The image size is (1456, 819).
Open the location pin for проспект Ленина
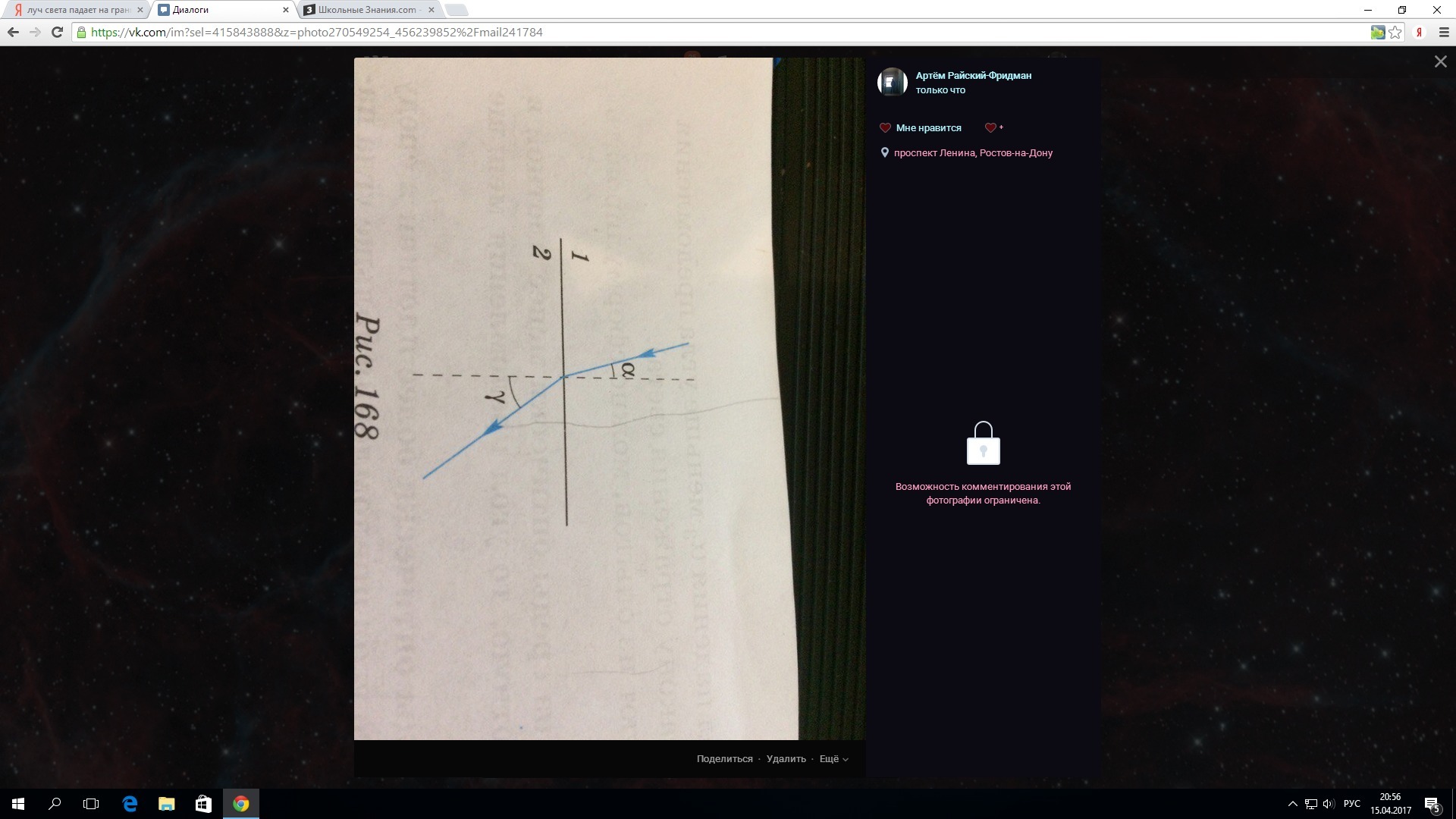(884, 152)
